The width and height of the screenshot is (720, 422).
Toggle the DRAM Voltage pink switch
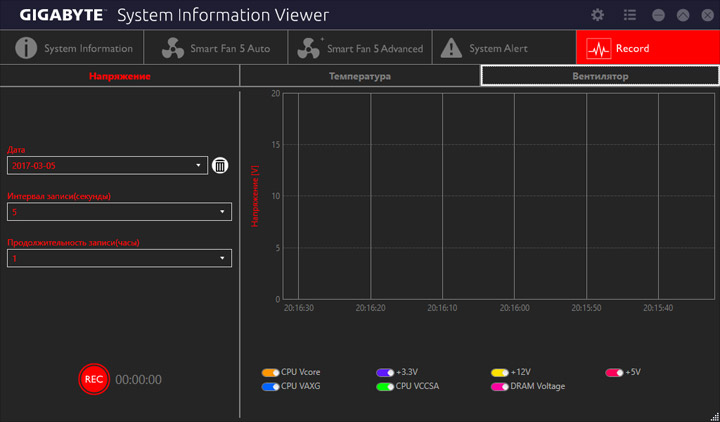click(500, 387)
